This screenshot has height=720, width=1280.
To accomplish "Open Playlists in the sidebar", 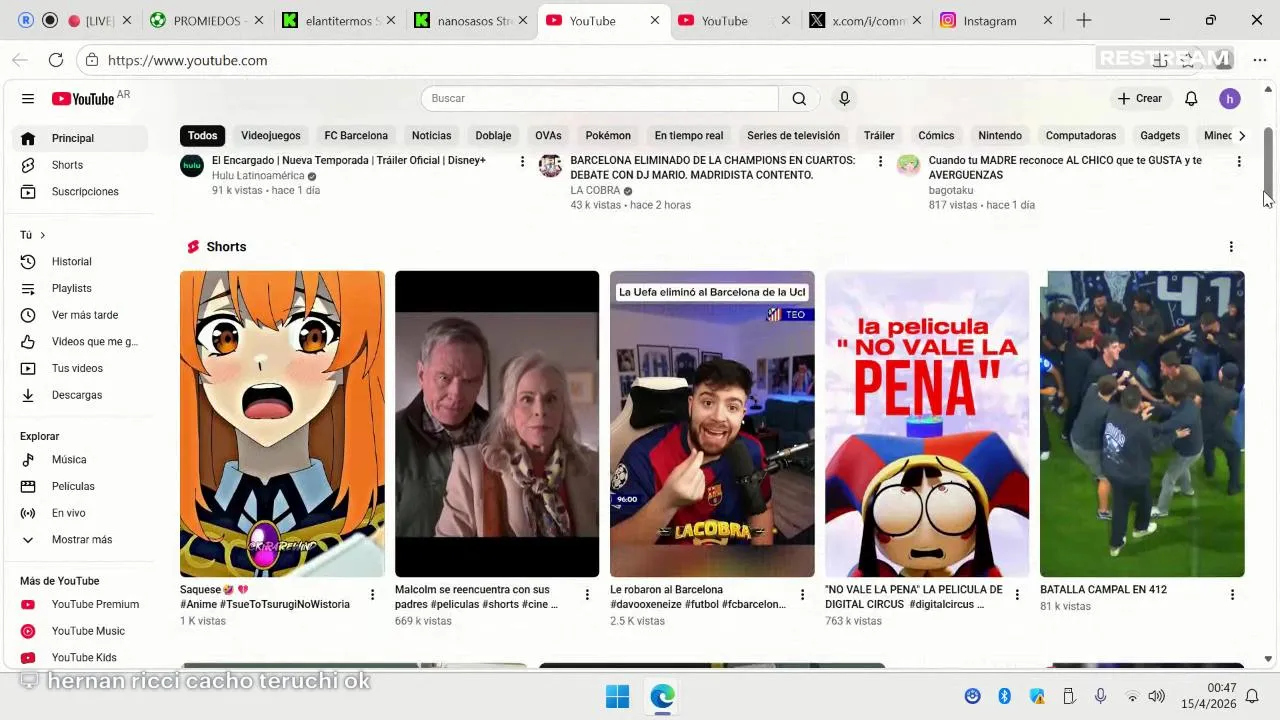I will coord(80,288).
